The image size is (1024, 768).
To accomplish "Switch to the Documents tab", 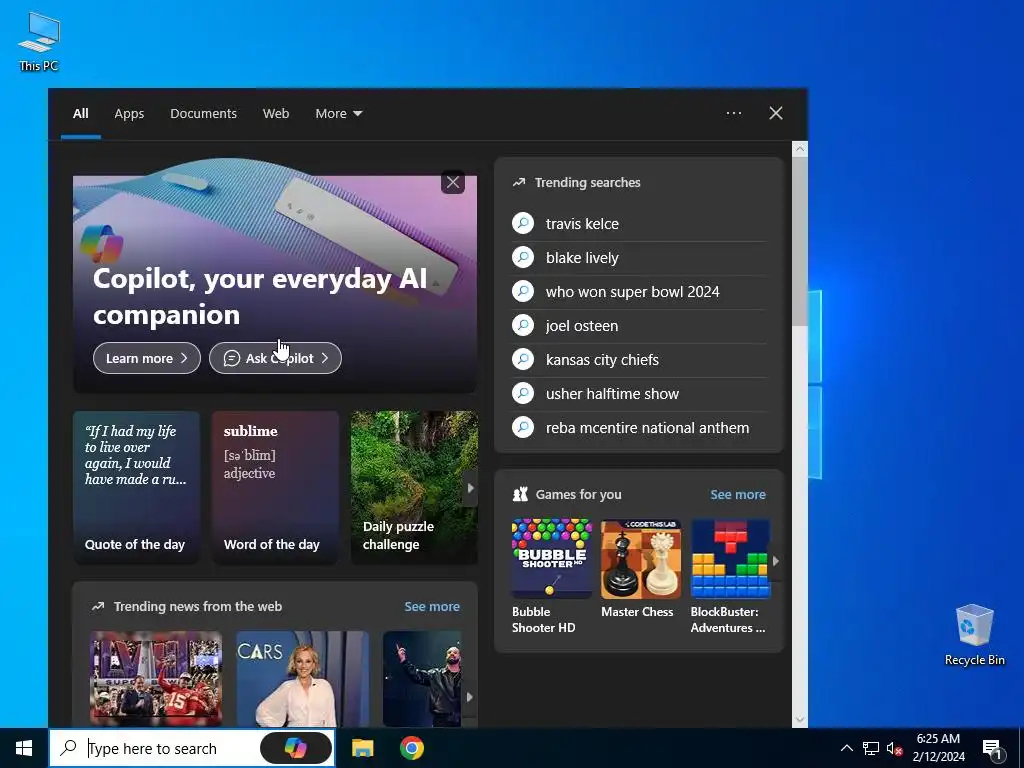I will click(203, 114).
